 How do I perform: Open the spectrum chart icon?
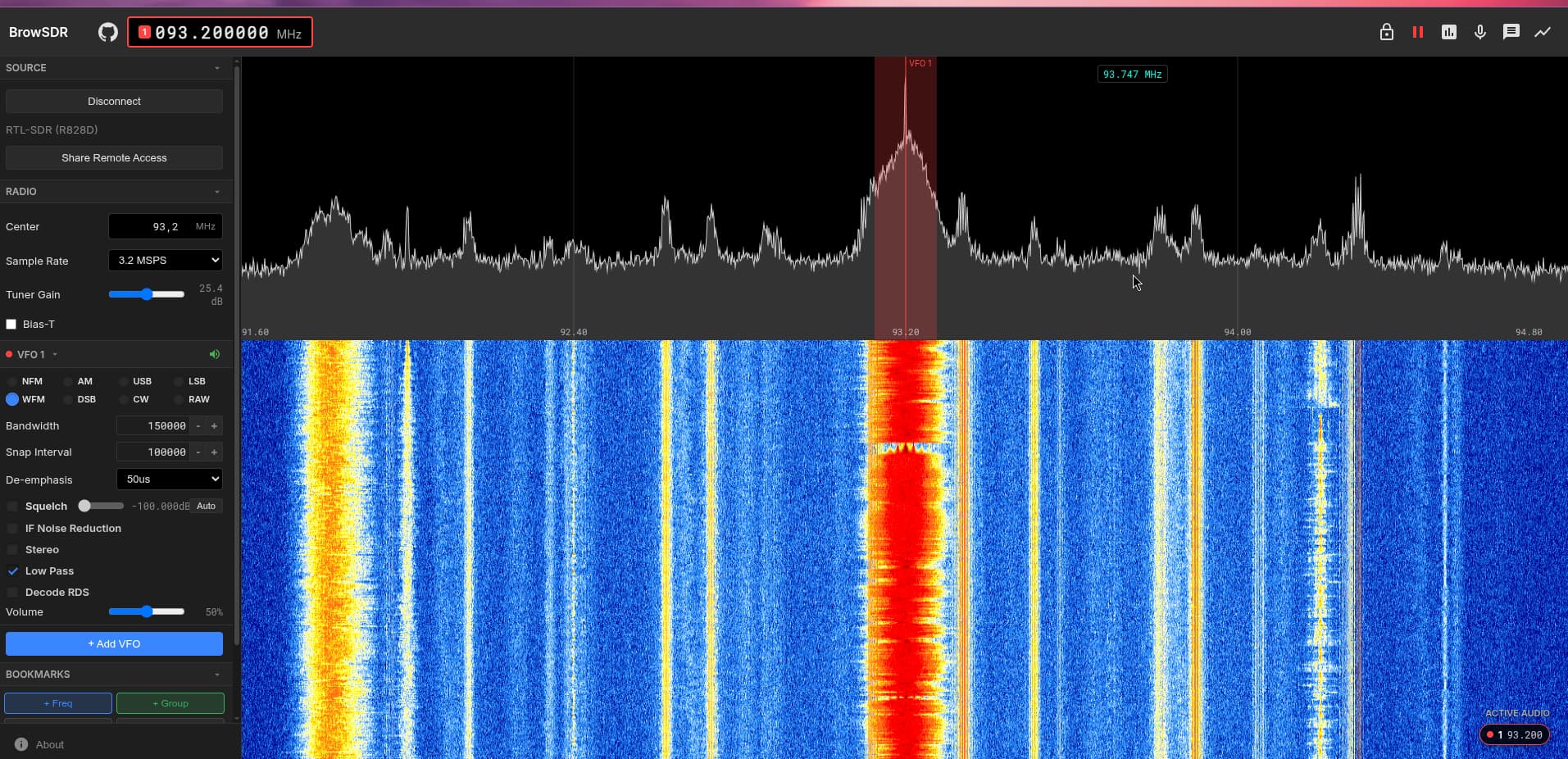pos(1448,32)
